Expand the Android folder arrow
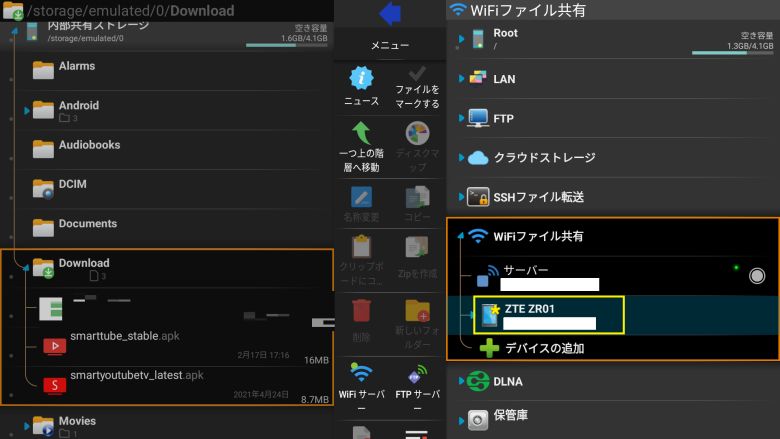 [26, 110]
